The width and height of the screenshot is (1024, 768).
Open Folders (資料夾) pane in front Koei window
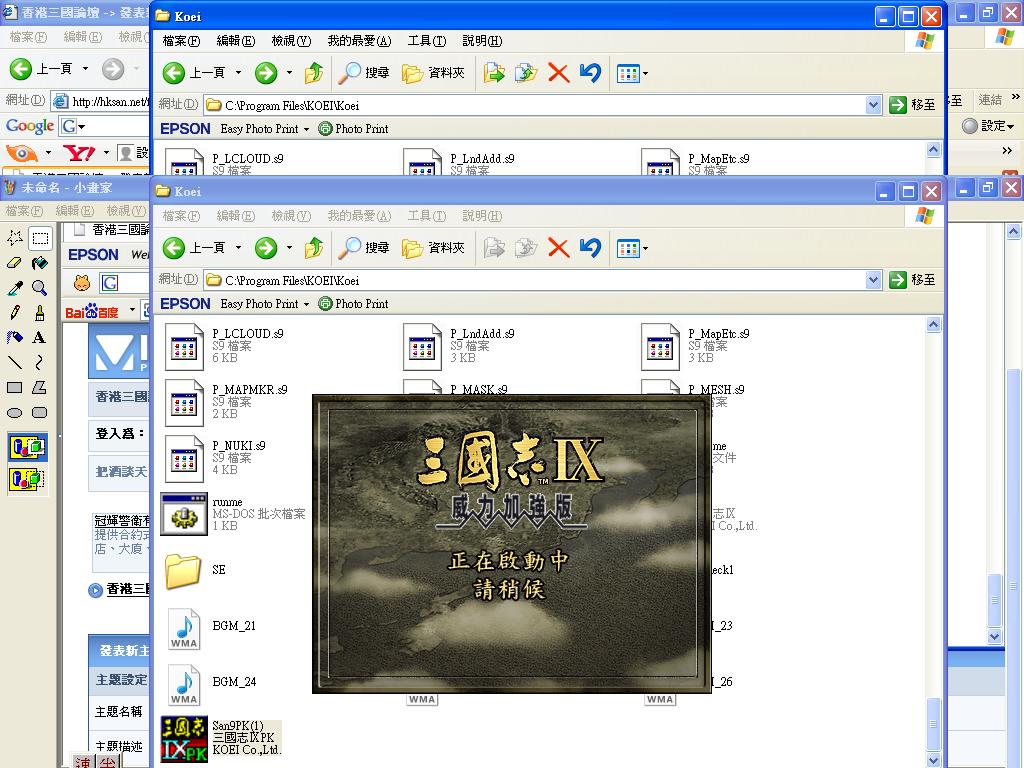pos(433,248)
